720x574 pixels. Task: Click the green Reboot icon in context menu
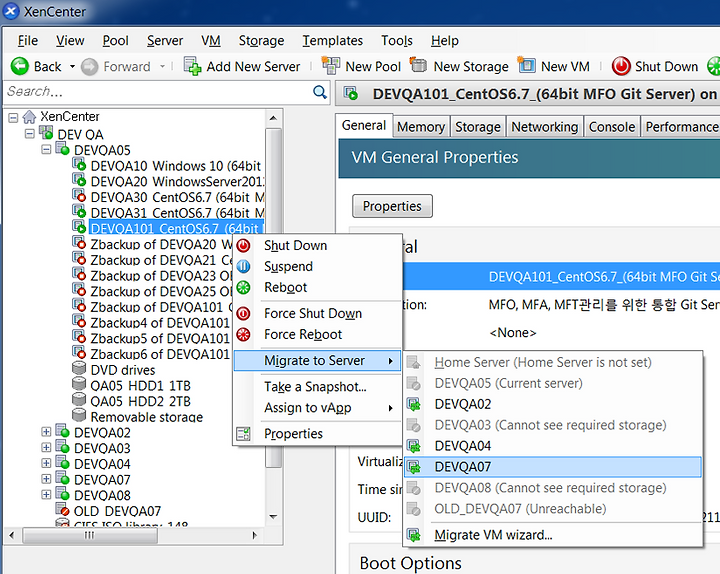pyautogui.click(x=243, y=287)
